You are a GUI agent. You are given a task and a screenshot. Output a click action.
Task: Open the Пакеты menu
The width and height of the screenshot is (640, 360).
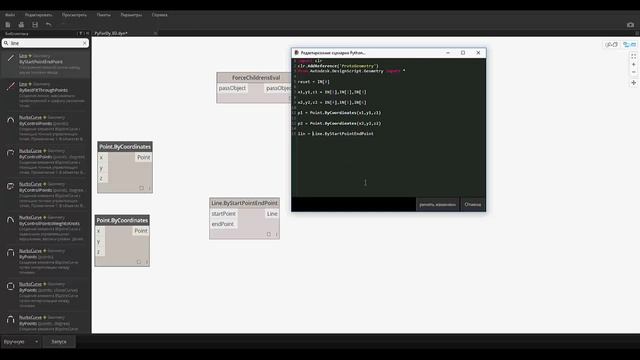point(104,15)
